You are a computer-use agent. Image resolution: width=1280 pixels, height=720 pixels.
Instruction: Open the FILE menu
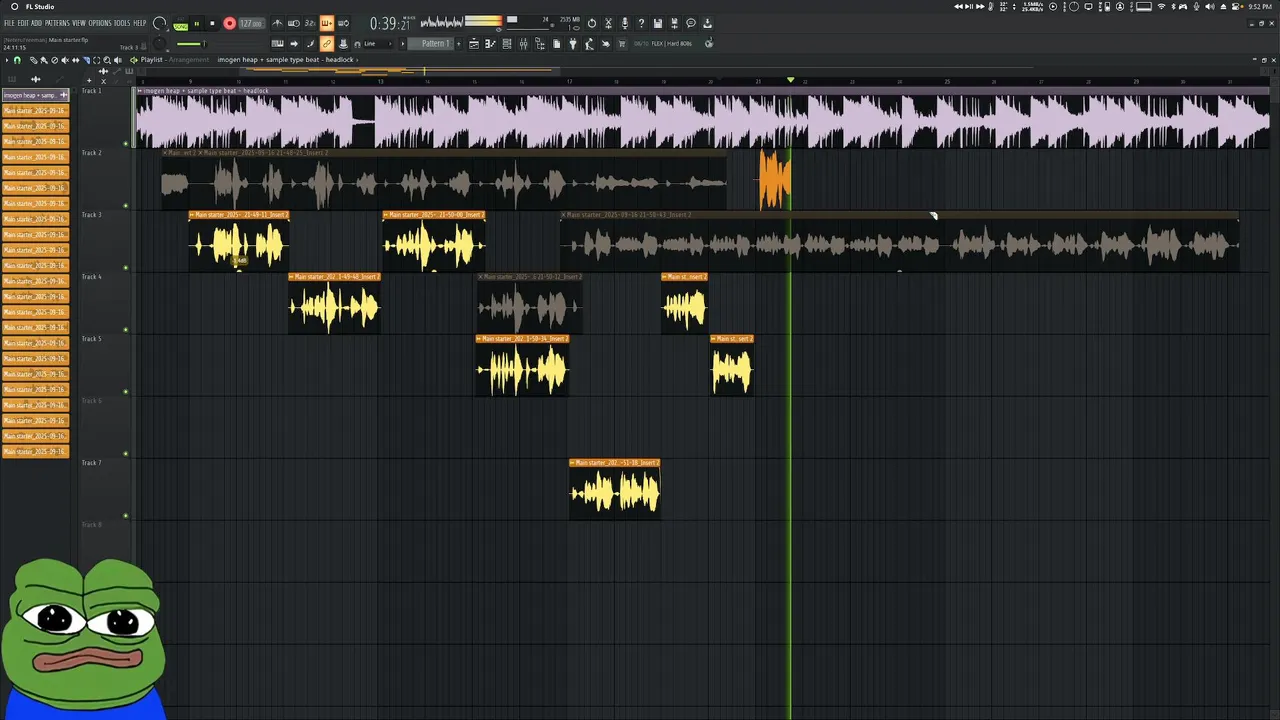click(9, 23)
